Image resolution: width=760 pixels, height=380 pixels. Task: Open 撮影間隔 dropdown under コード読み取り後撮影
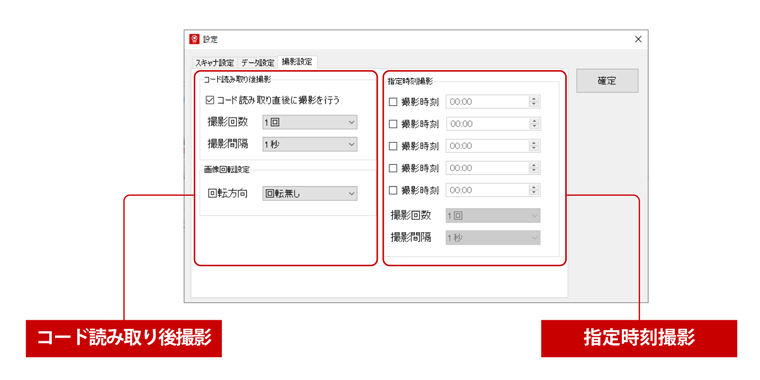point(310,144)
